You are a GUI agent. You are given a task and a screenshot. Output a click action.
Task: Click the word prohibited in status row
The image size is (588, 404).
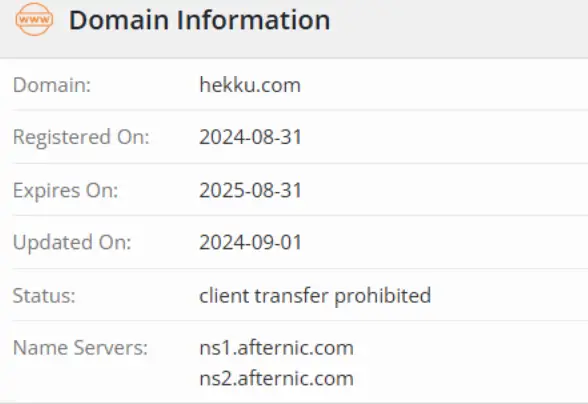tap(383, 296)
